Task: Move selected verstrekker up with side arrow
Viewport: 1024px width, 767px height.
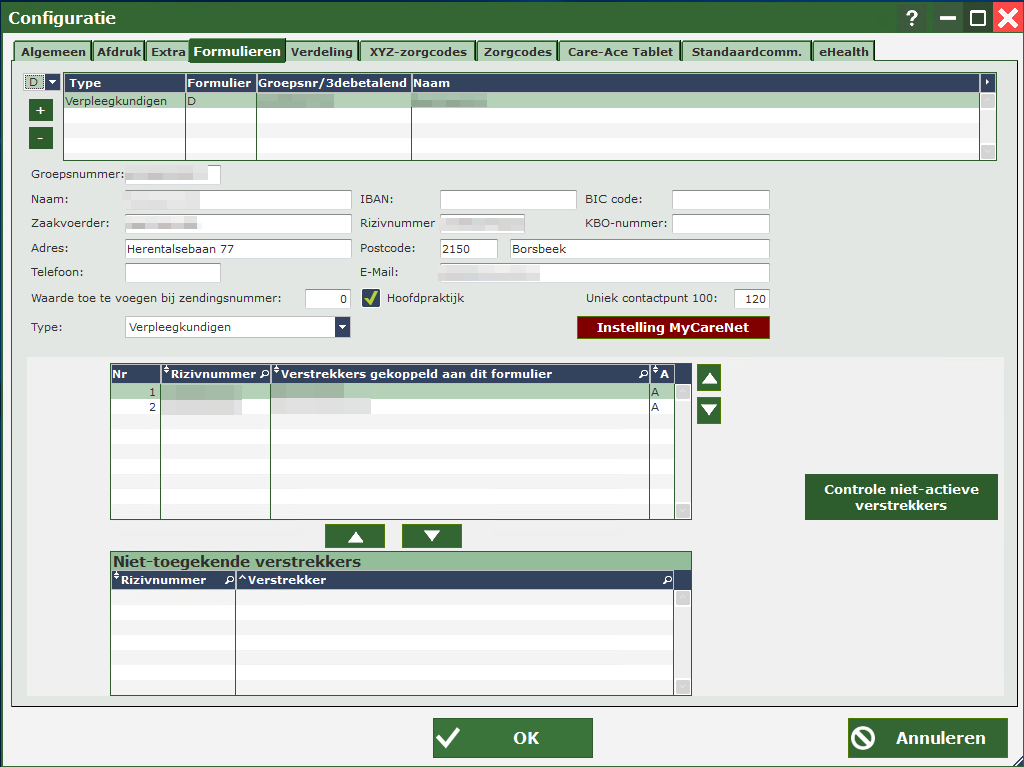Action: [709, 378]
